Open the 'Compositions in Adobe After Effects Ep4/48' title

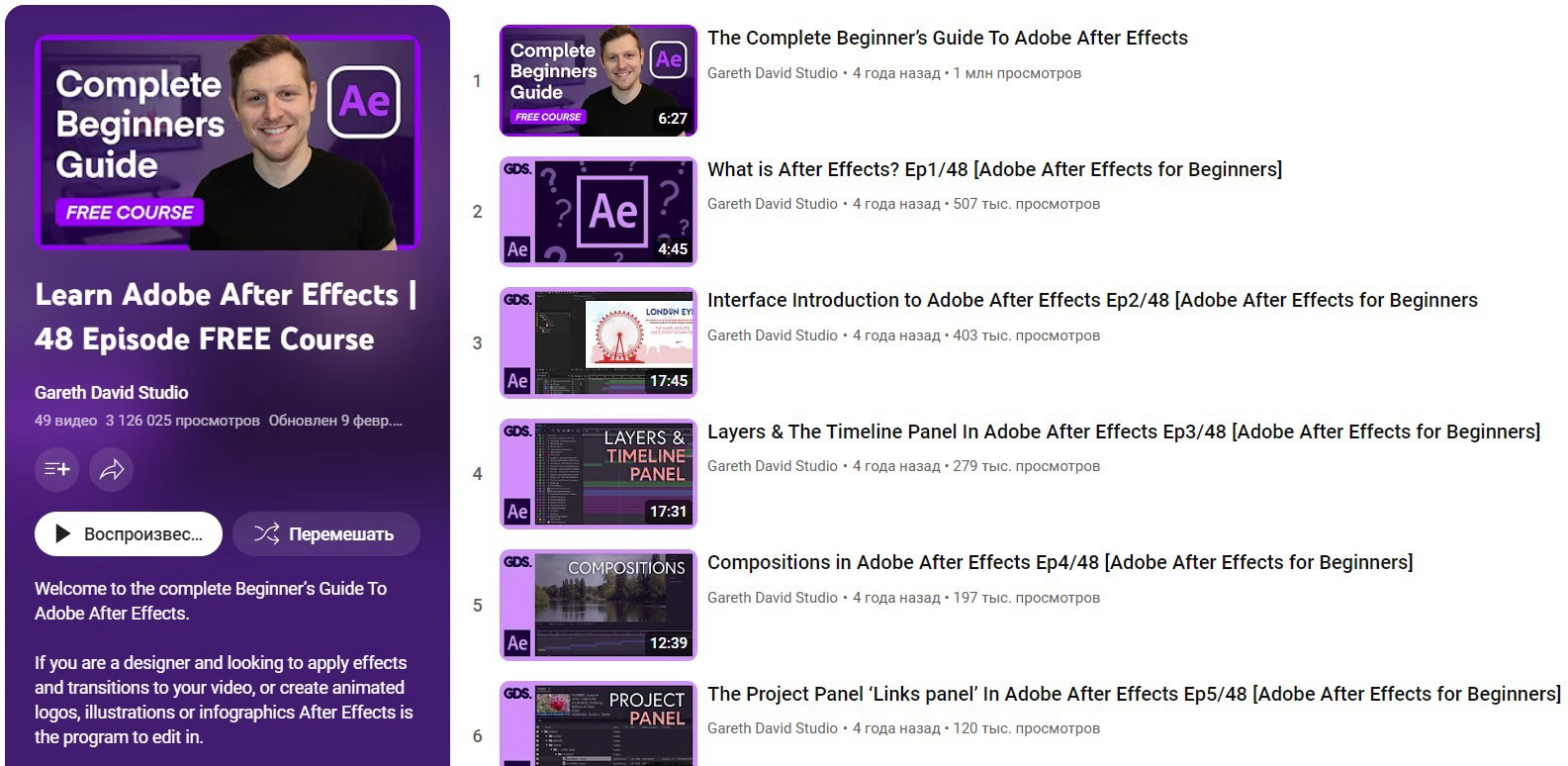click(x=1060, y=563)
